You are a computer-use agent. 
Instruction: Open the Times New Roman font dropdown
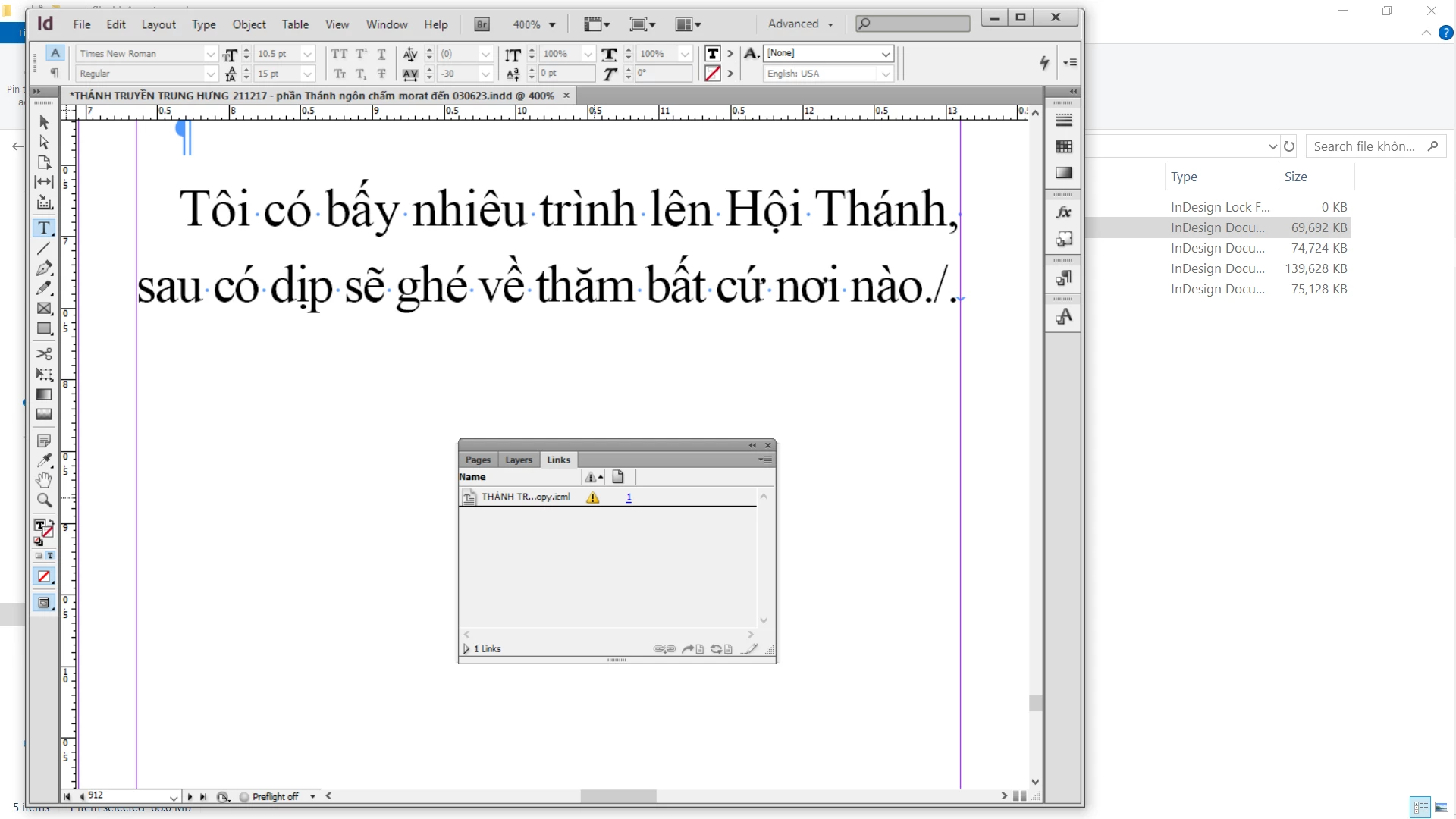click(x=210, y=54)
